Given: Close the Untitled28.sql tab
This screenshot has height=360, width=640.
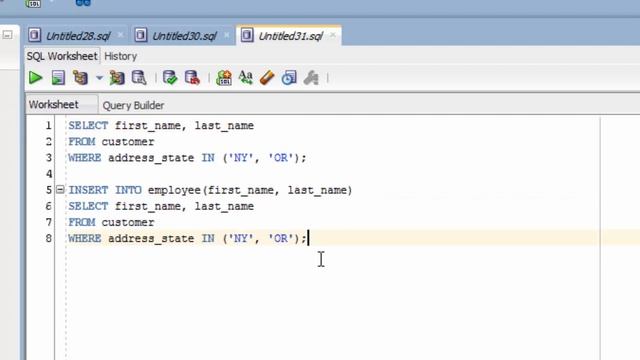Looking at the screenshot, I should coord(120,36).
